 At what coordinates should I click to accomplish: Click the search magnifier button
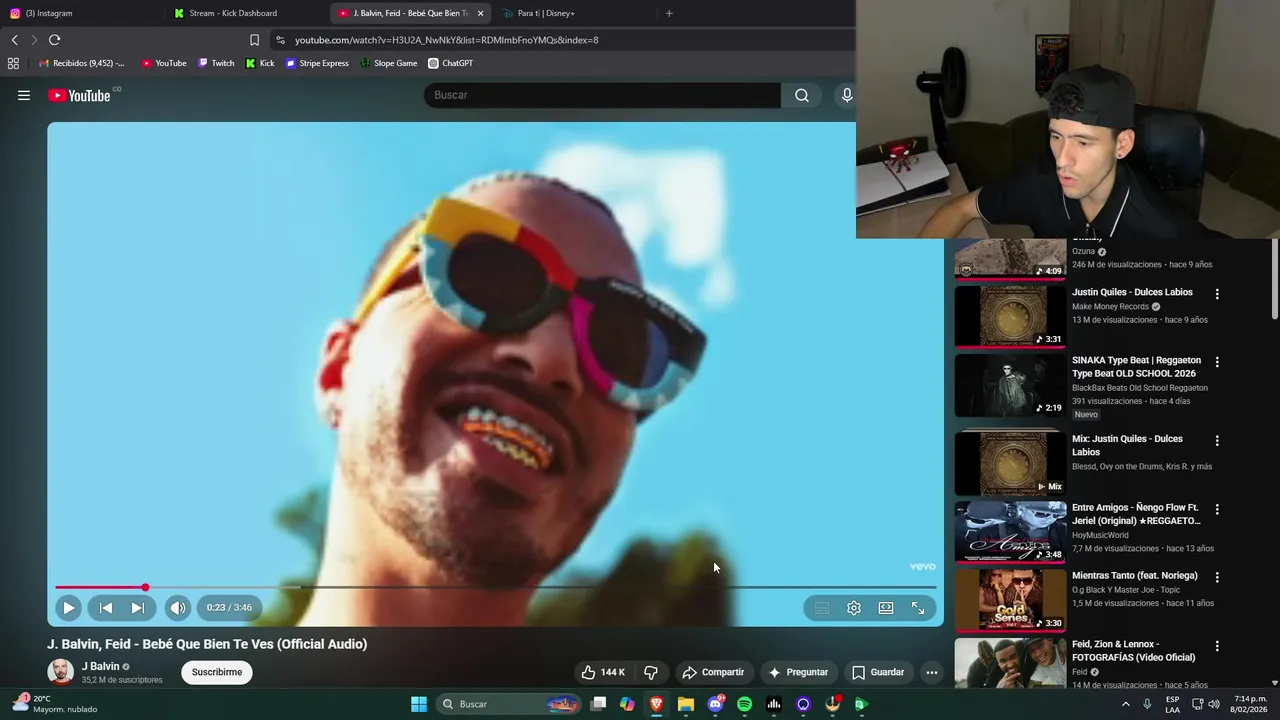point(801,95)
